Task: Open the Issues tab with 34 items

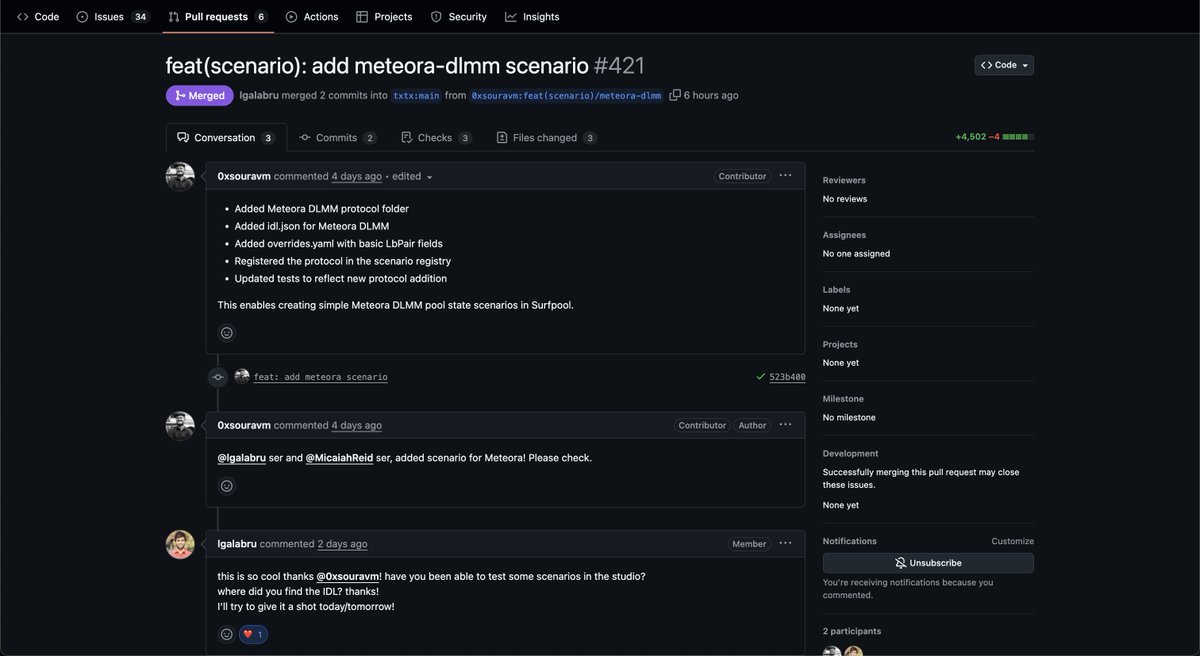Action: tap(112, 16)
